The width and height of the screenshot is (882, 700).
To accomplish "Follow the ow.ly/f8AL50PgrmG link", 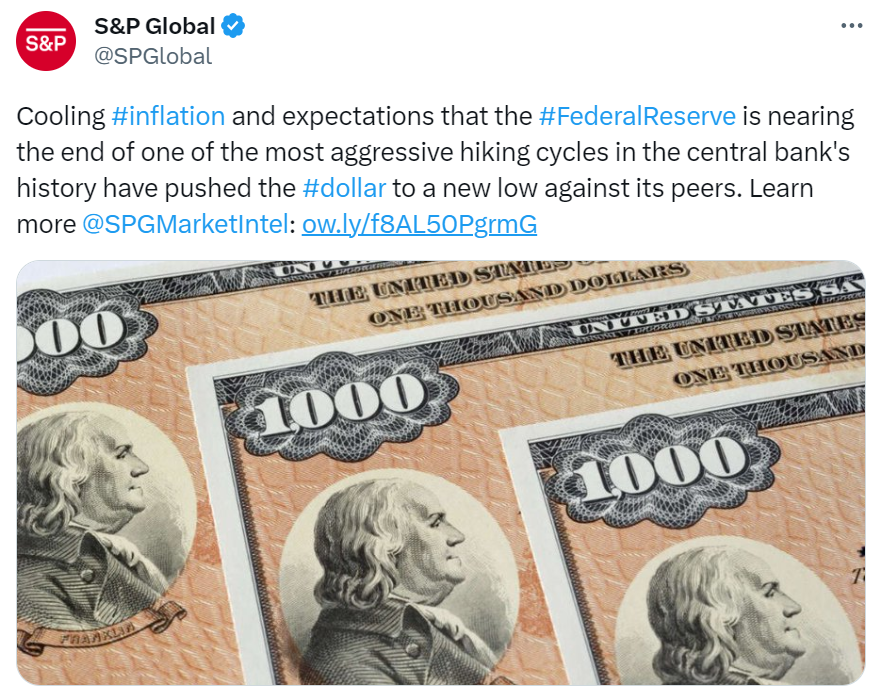I will pos(419,224).
